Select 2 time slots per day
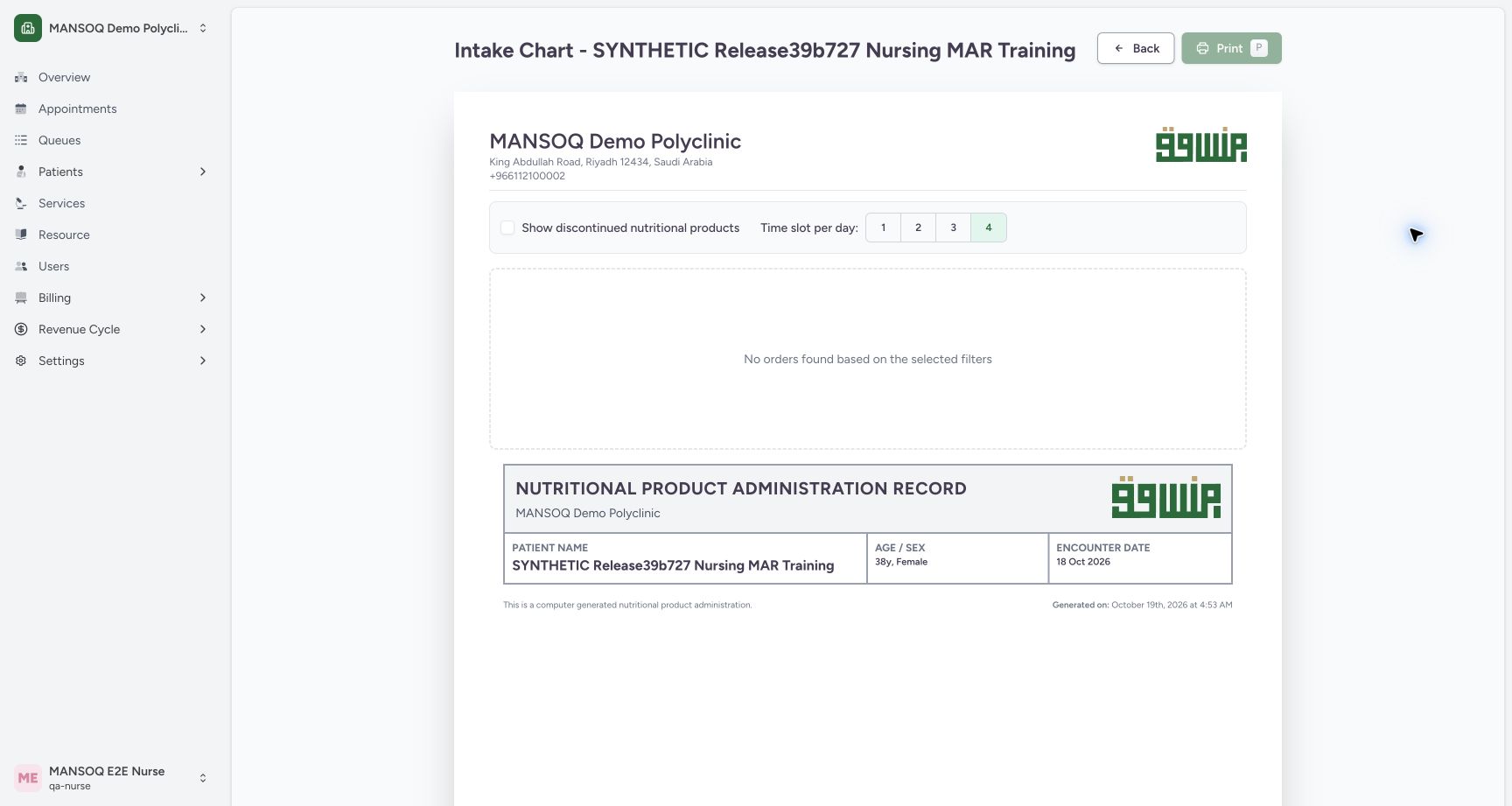Viewport: 1512px width, 806px height. tap(918, 228)
